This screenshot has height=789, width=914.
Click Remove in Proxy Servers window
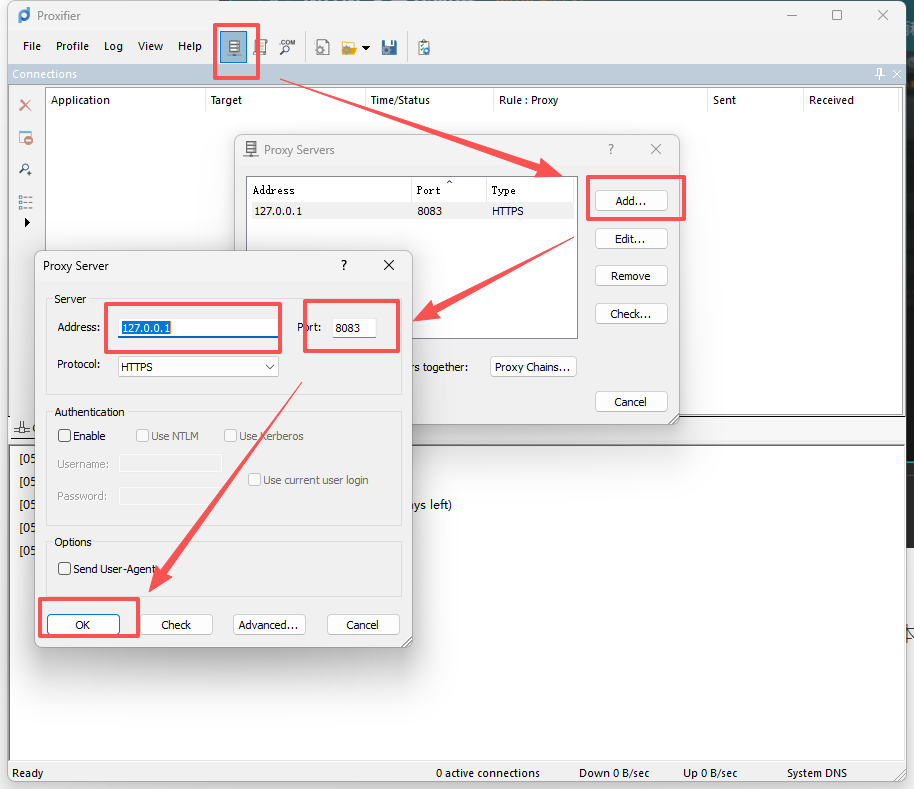pos(631,276)
